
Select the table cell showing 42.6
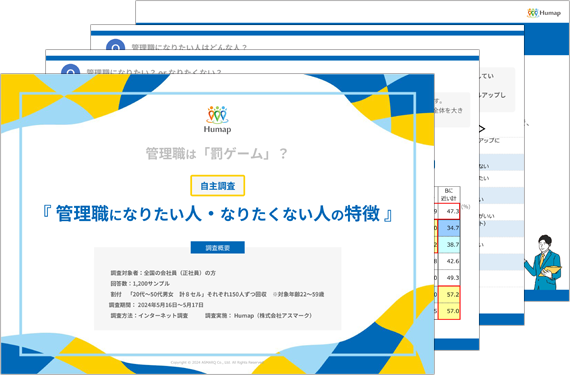tap(449, 261)
